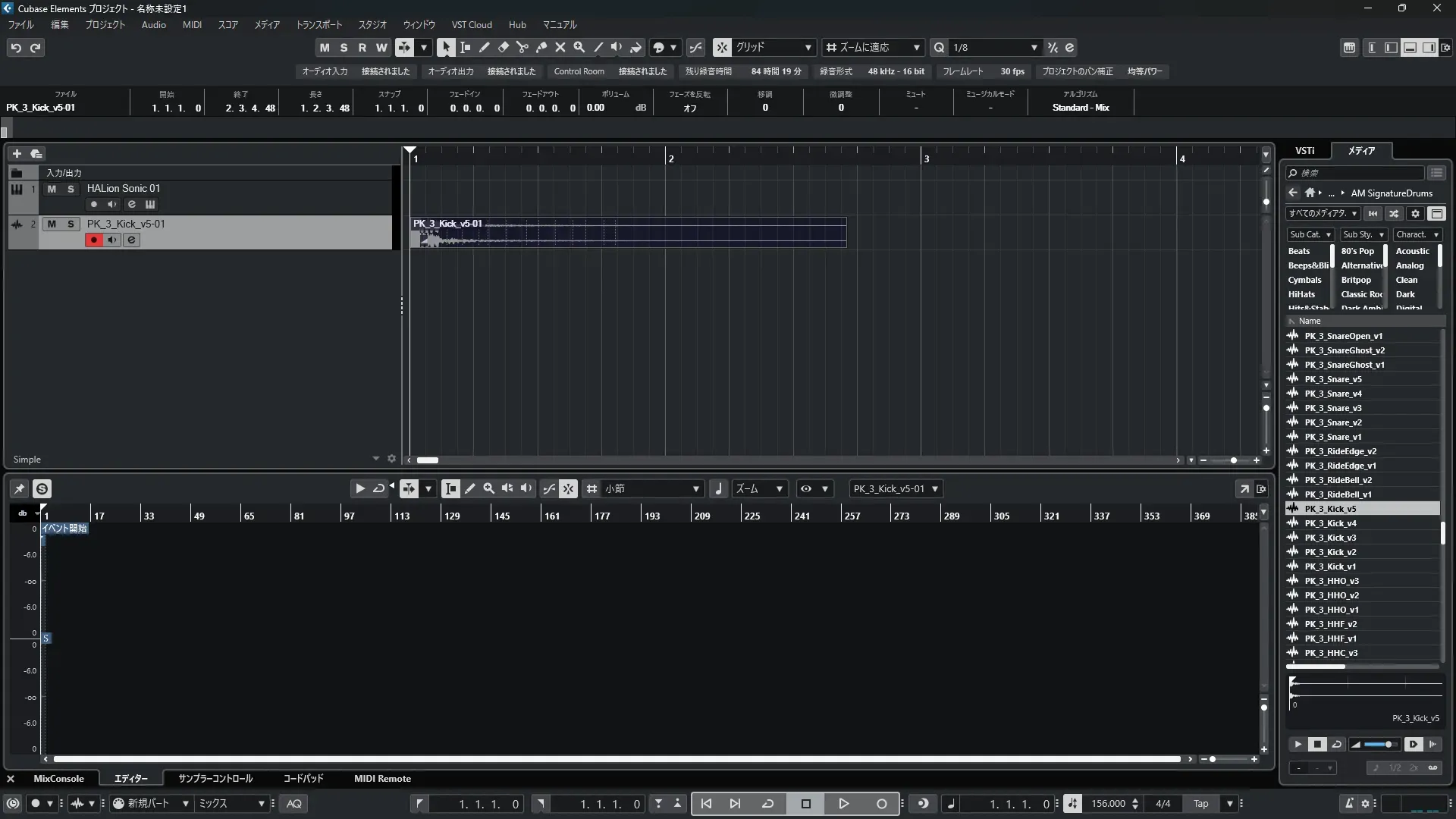Screen dimensions: 1456x819
Task: Click the Tap tempo button
Action: 1200,804
